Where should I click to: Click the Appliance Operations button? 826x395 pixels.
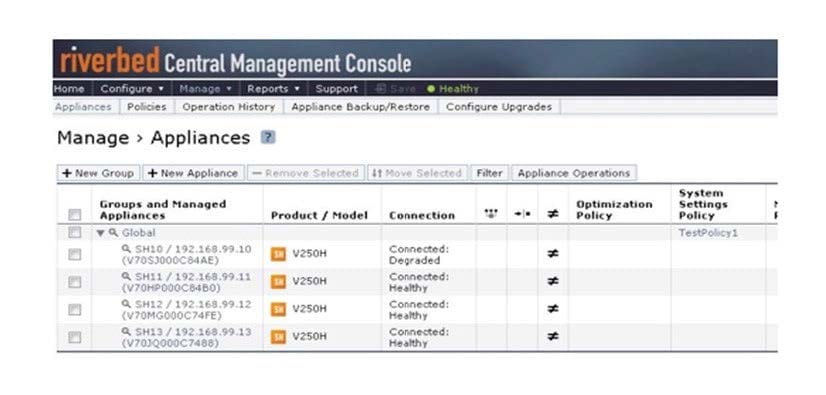pyautogui.click(x=574, y=173)
